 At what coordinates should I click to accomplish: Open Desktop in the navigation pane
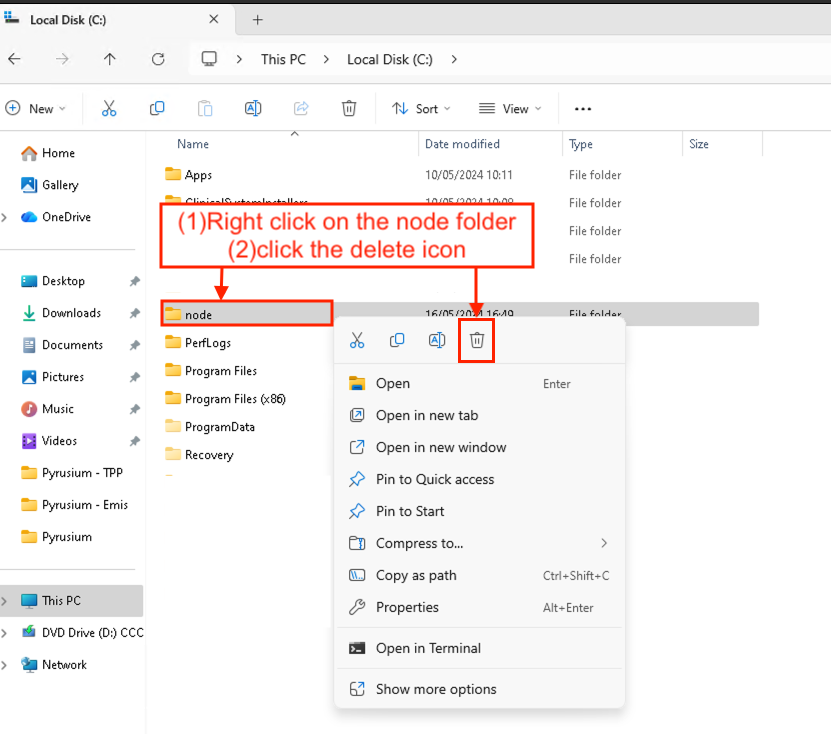click(x=52, y=281)
